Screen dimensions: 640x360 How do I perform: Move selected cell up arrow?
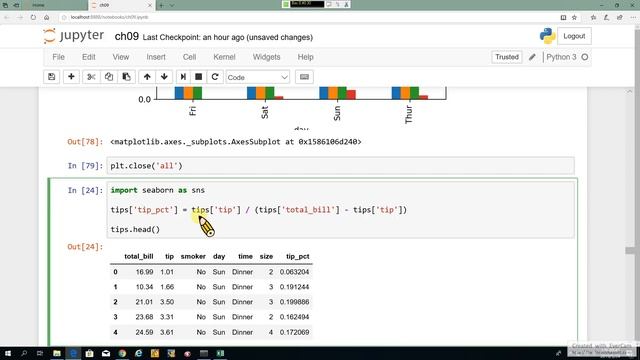click(x=147, y=77)
